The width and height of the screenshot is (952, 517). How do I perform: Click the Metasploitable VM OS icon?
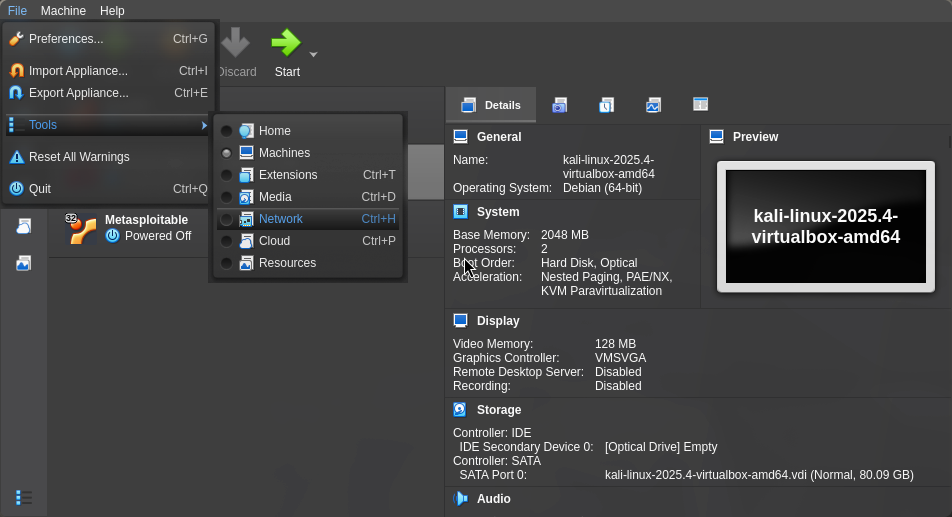[x=81, y=229]
